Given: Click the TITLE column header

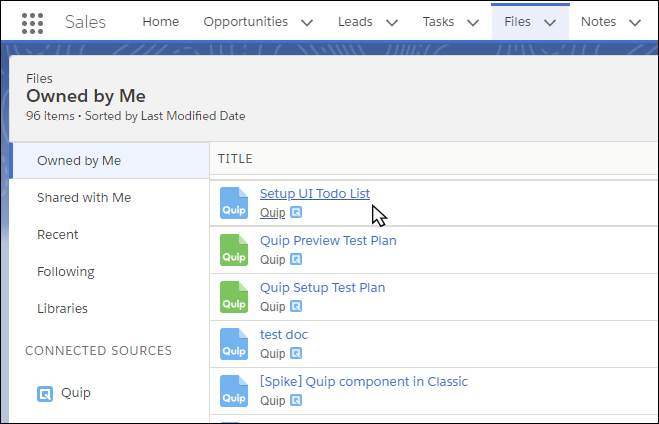Looking at the screenshot, I should coord(235,159).
